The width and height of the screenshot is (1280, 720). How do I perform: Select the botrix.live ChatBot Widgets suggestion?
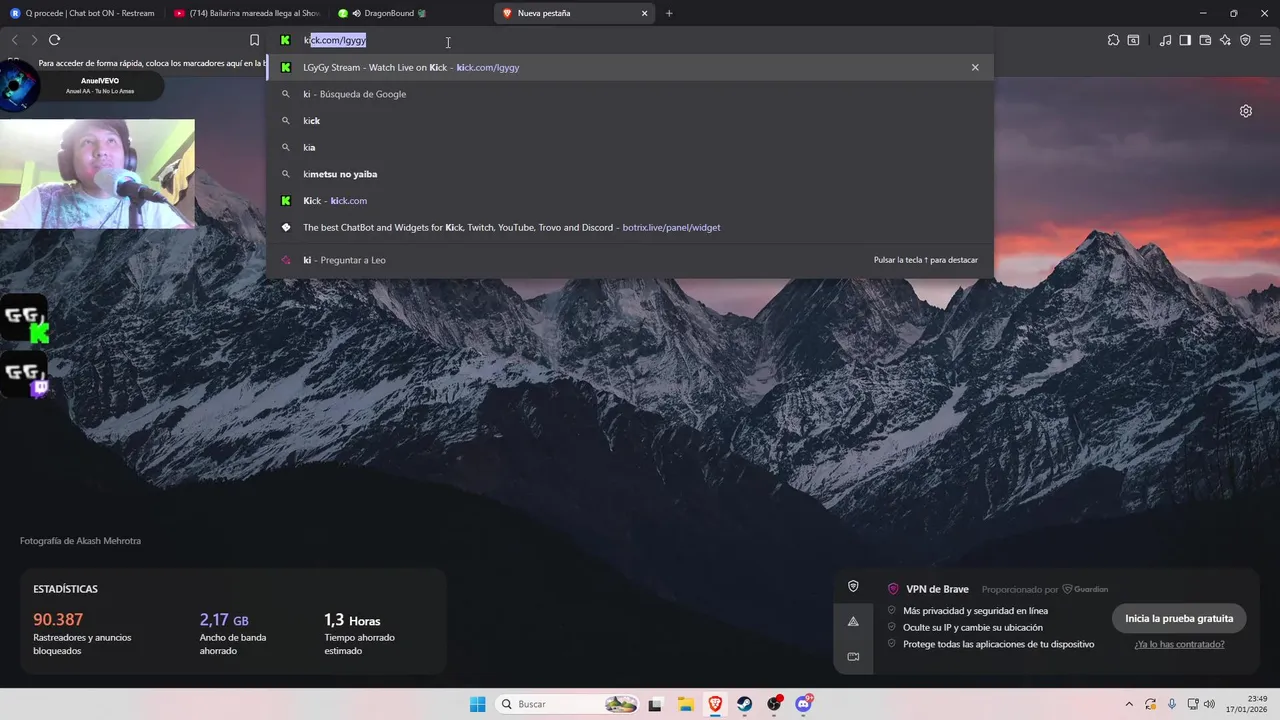coord(630,227)
